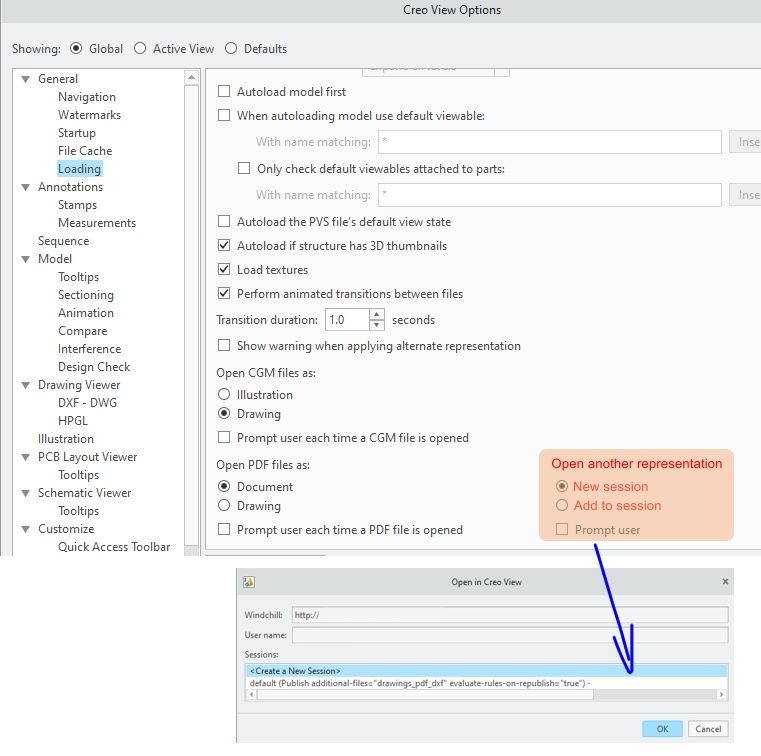Collapse the Model tree node

point(26,259)
